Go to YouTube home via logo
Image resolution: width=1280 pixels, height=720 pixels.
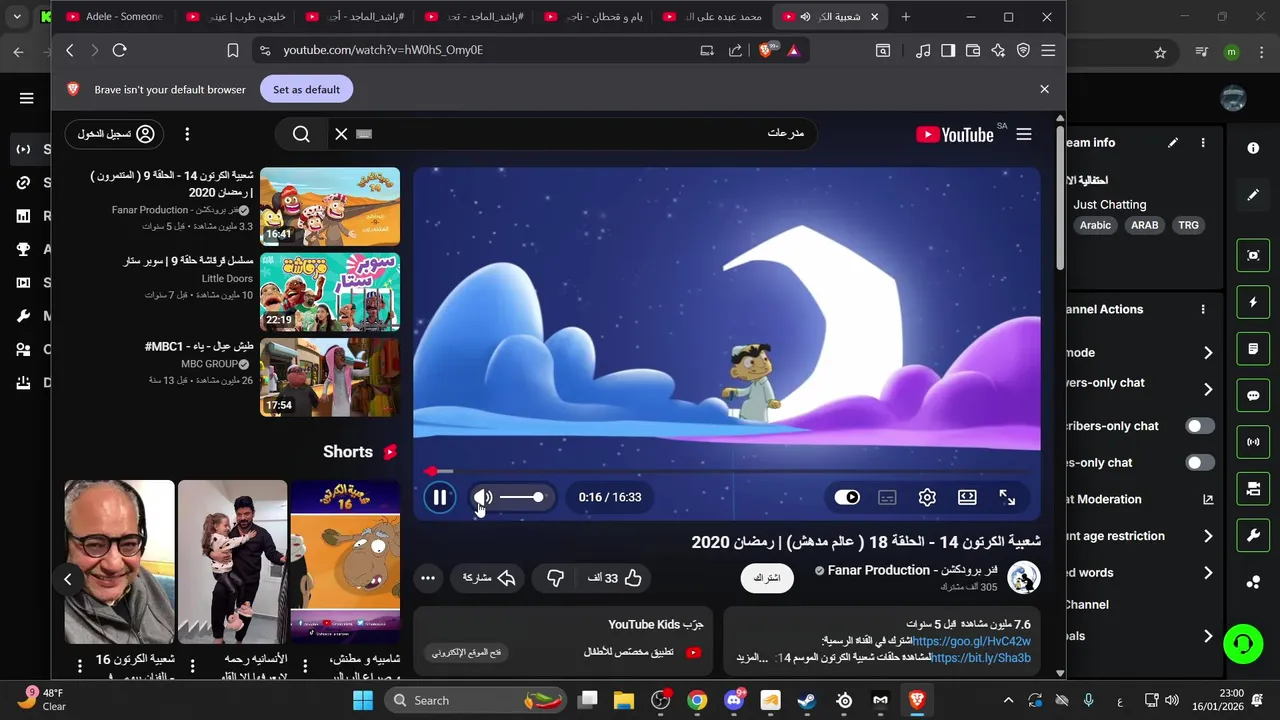[x=955, y=134]
